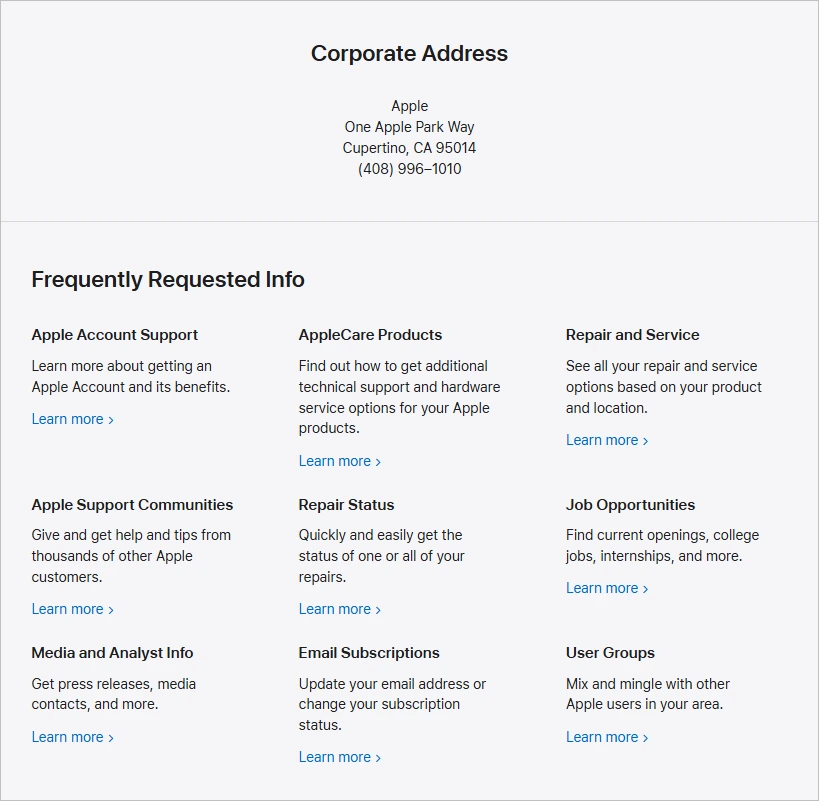This screenshot has width=819, height=801.
Task: Open Learn more under User Groups
Action: tap(607, 737)
